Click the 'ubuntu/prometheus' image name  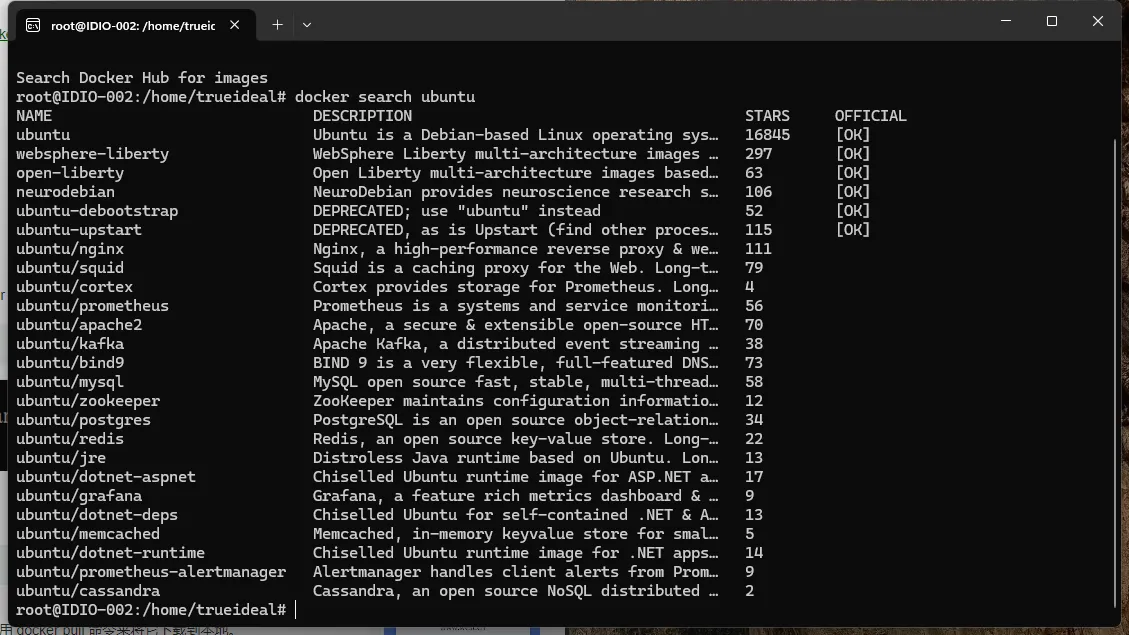(92, 306)
